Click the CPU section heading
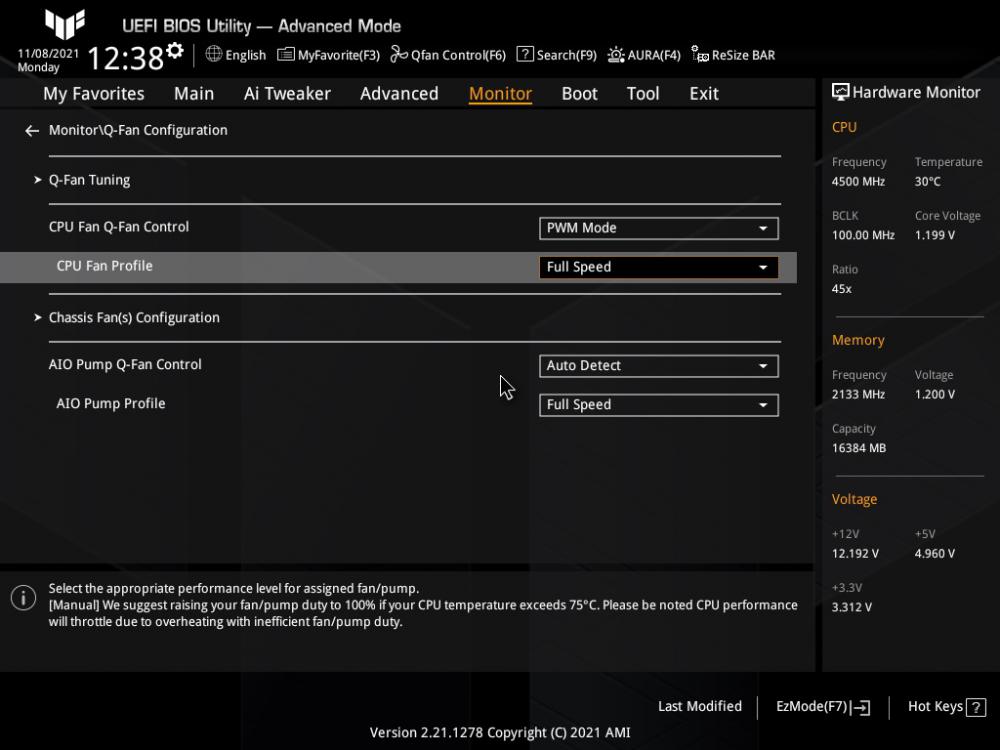Viewport: 1000px width, 750px height. click(844, 128)
